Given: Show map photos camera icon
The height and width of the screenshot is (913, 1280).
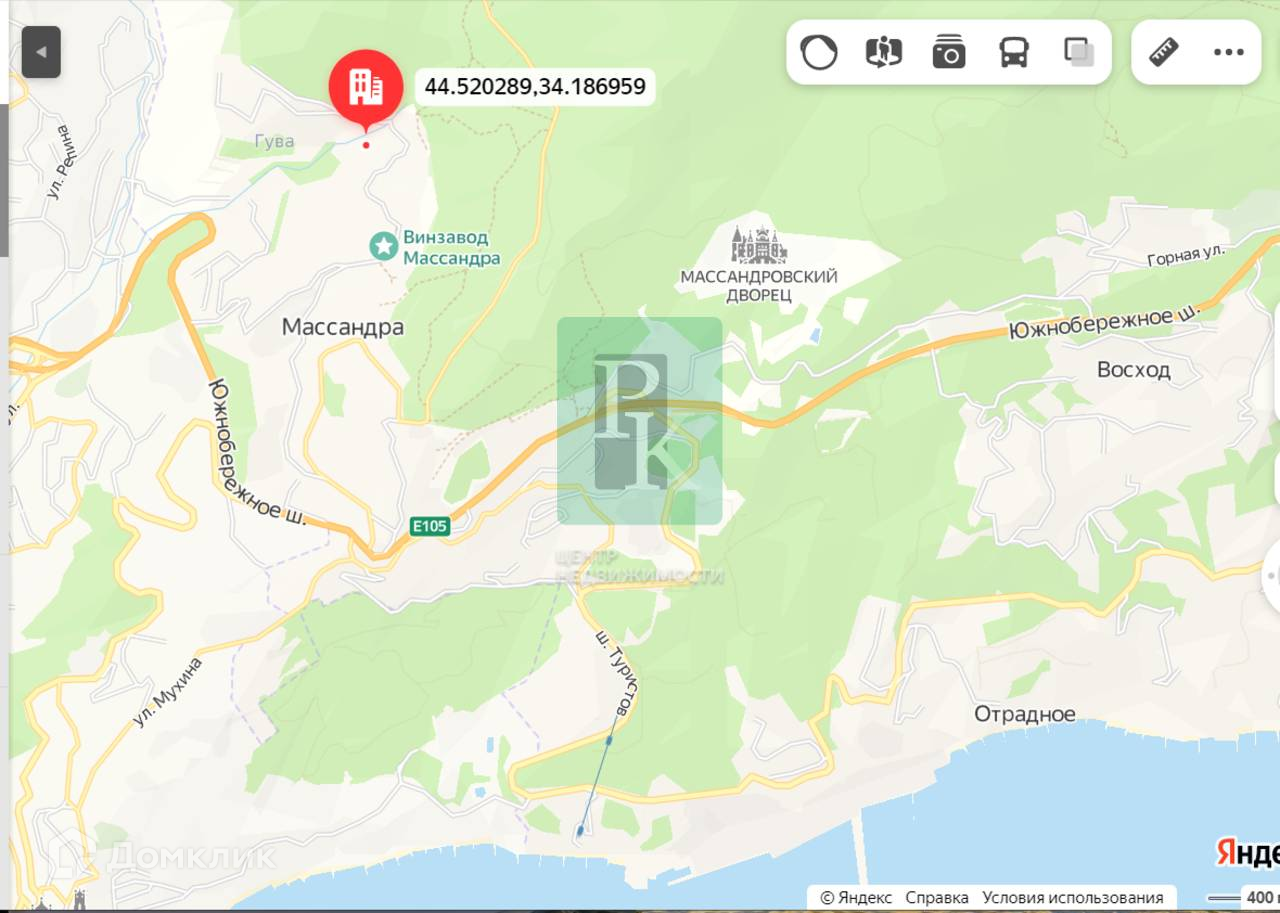Looking at the screenshot, I should coord(948,52).
